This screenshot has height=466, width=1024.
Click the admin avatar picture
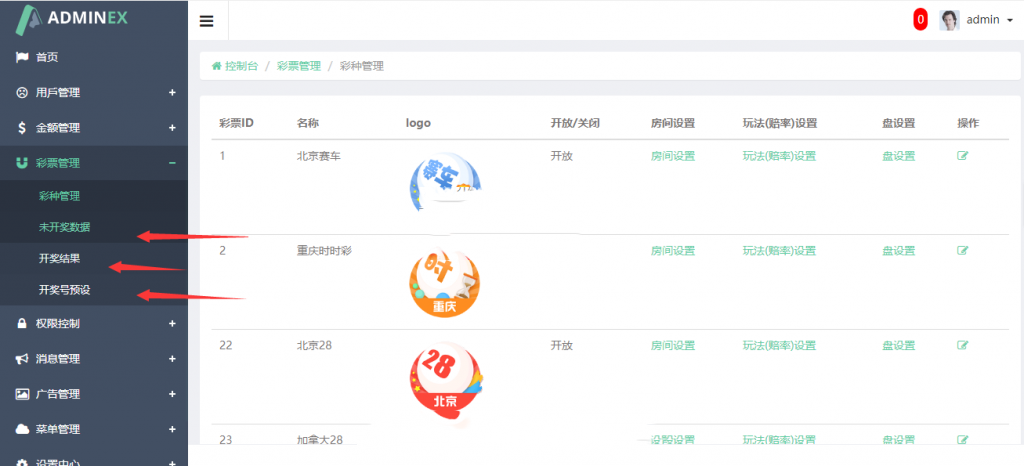[x=949, y=20]
